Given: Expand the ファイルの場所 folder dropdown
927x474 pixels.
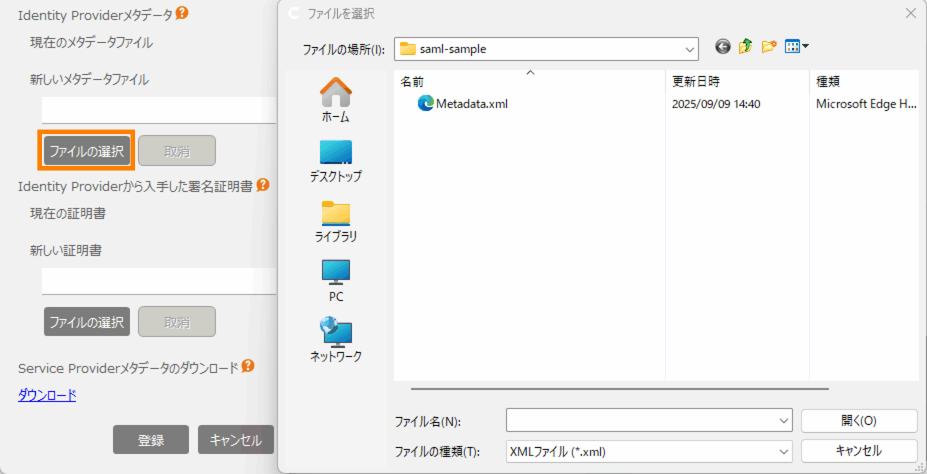Looking at the screenshot, I should [689, 48].
